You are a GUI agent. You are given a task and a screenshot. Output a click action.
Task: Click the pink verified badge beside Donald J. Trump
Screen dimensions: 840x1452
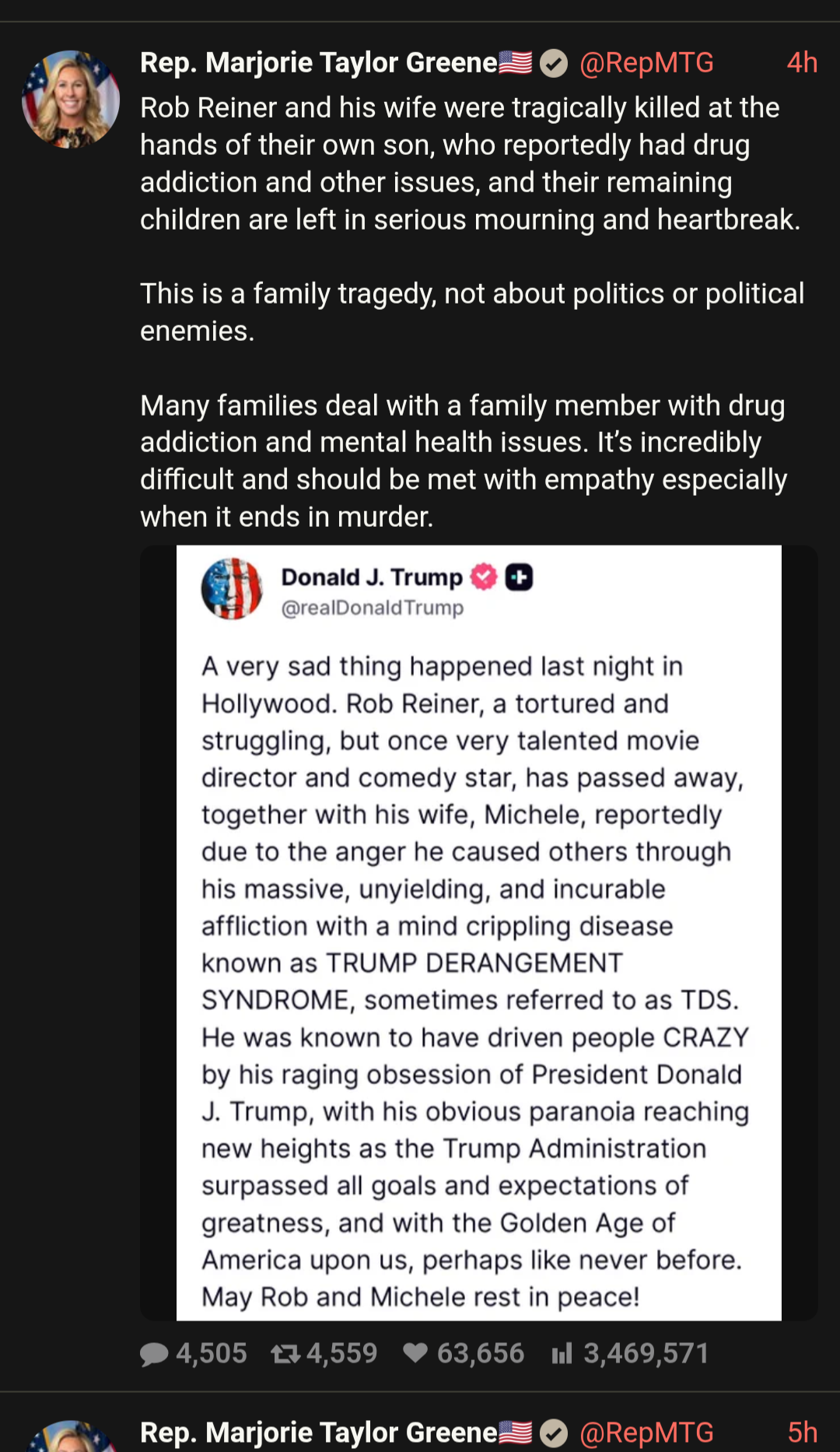click(x=484, y=577)
